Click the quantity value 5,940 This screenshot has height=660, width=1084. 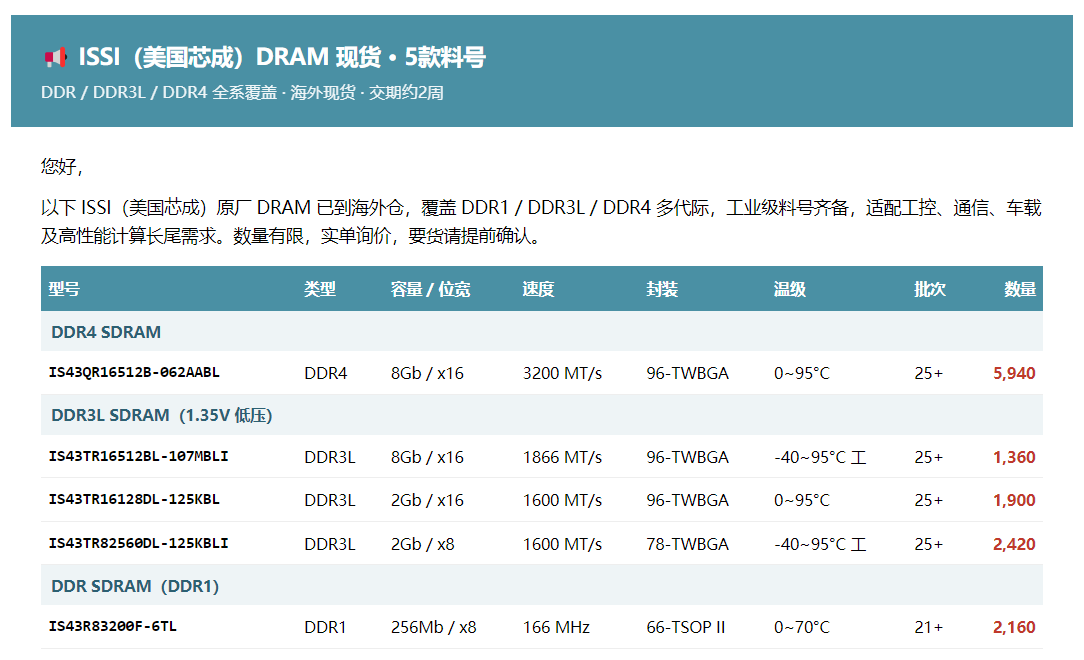coord(1014,373)
